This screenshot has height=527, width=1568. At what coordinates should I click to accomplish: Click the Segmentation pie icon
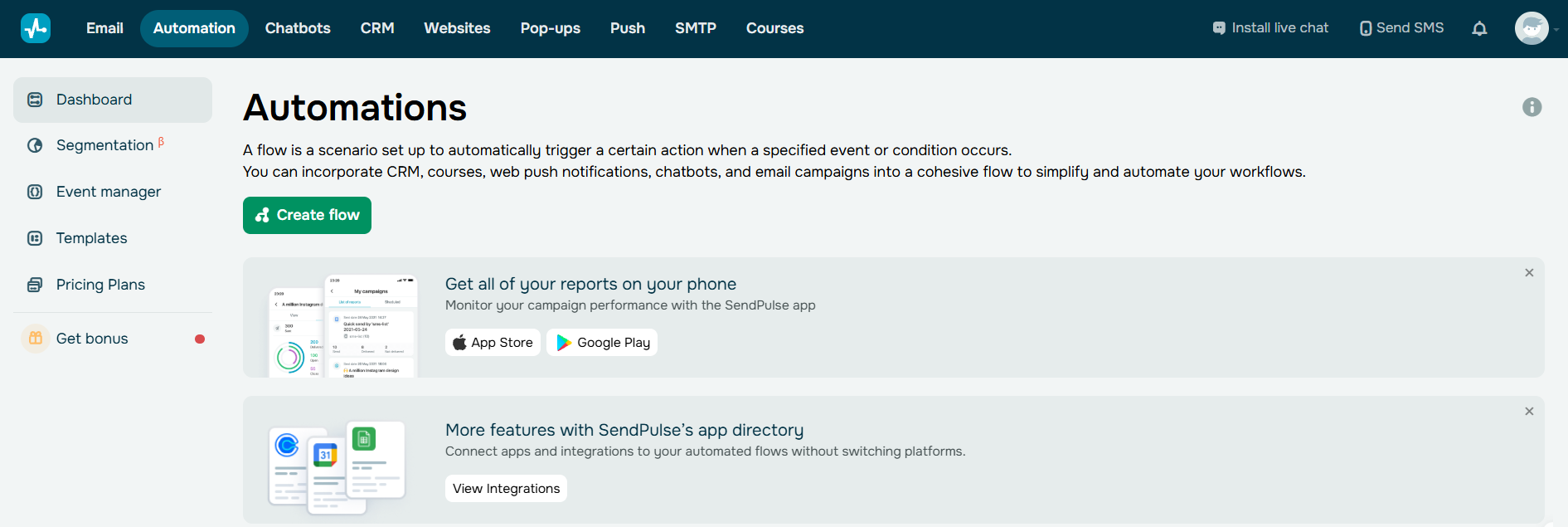tap(35, 145)
